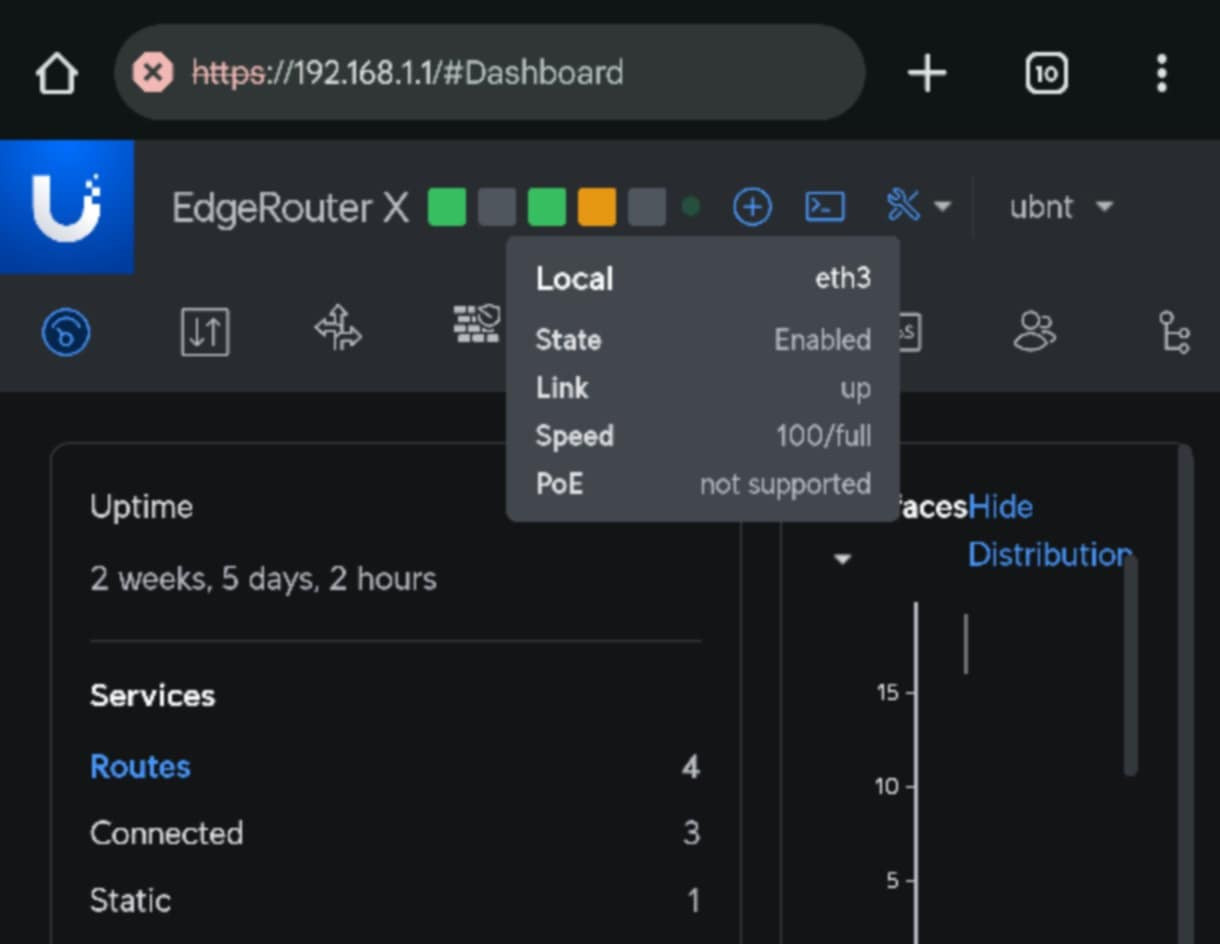This screenshot has height=944, width=1220.
Task: Click the PoE not supported value
Action: (x=785, y=484)
